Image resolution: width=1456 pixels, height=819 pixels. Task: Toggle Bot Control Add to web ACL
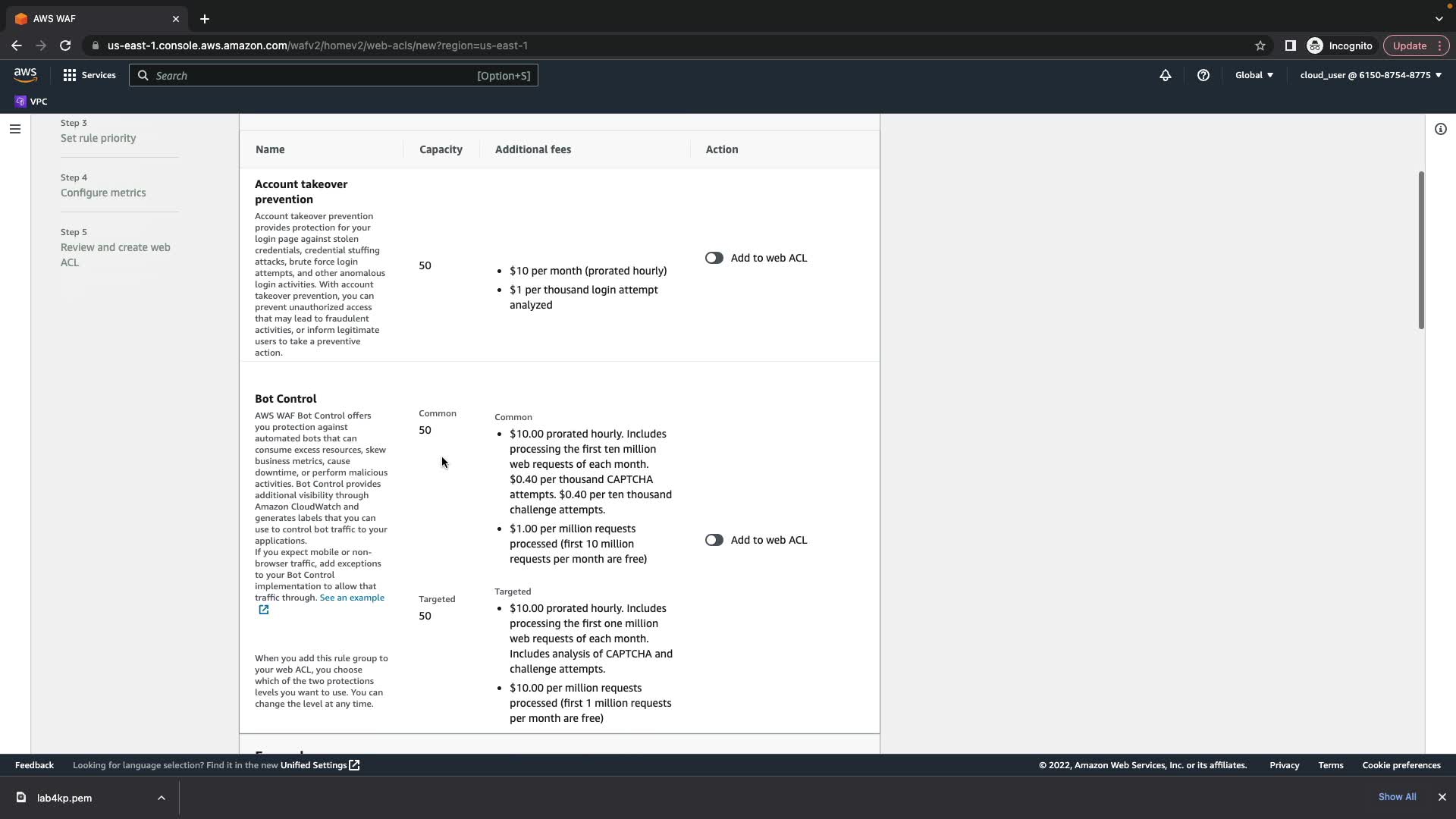714,540
